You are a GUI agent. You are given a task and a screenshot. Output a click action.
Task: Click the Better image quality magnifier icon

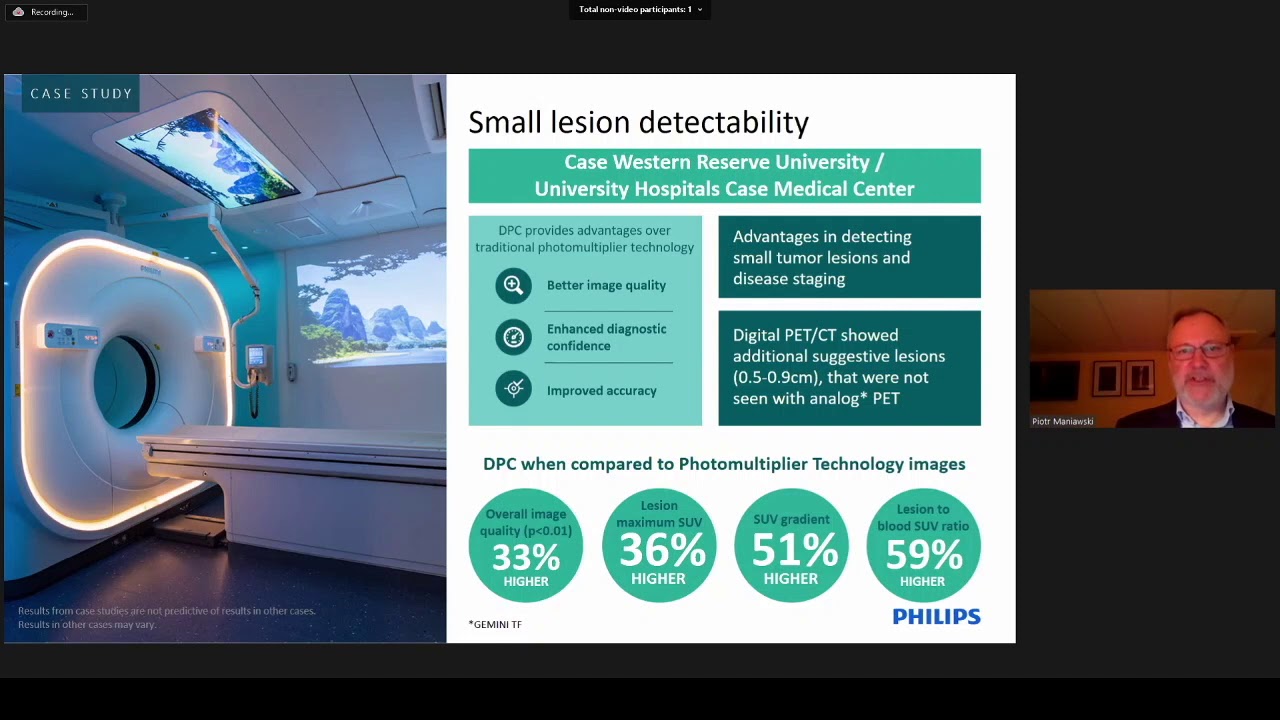514,286
